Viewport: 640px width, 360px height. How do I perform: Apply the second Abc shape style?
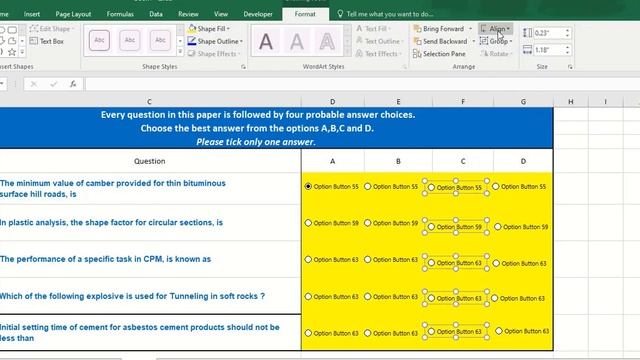coord(130,40)
